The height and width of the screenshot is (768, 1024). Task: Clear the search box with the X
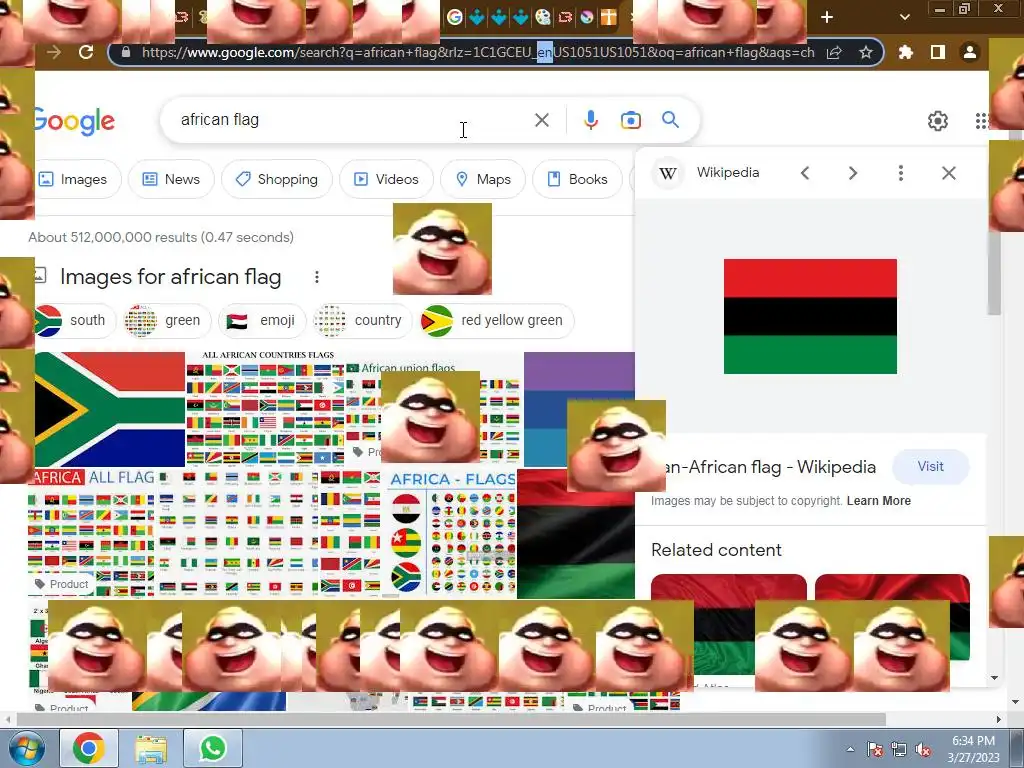click(541, 120)
